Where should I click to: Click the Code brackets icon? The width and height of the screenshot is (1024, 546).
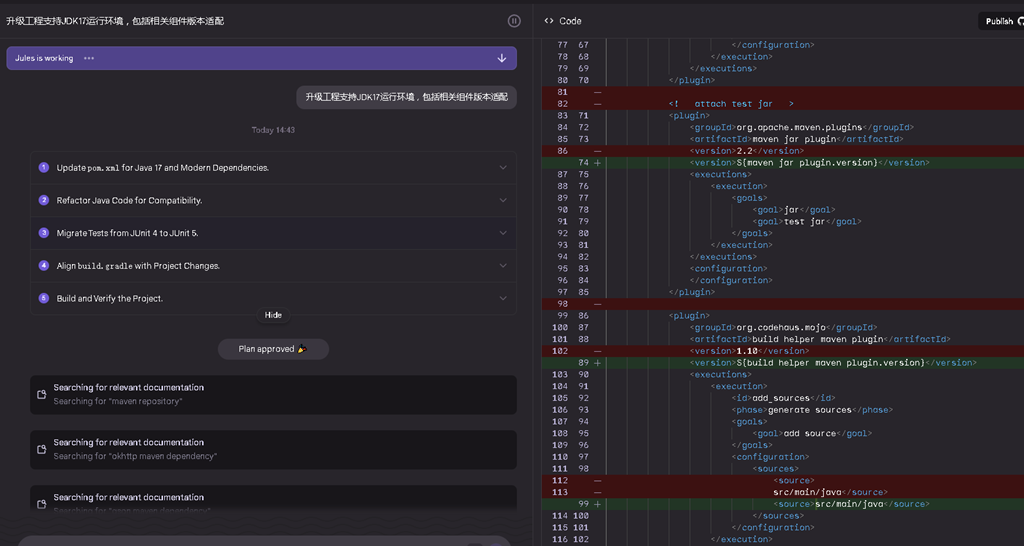[x=549, y=21]
